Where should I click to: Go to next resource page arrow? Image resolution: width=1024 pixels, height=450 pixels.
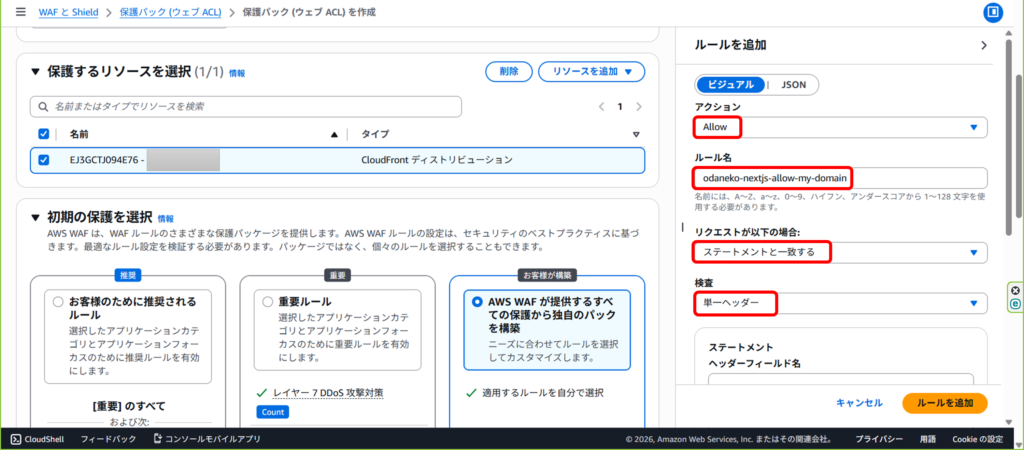coord(640,106)
